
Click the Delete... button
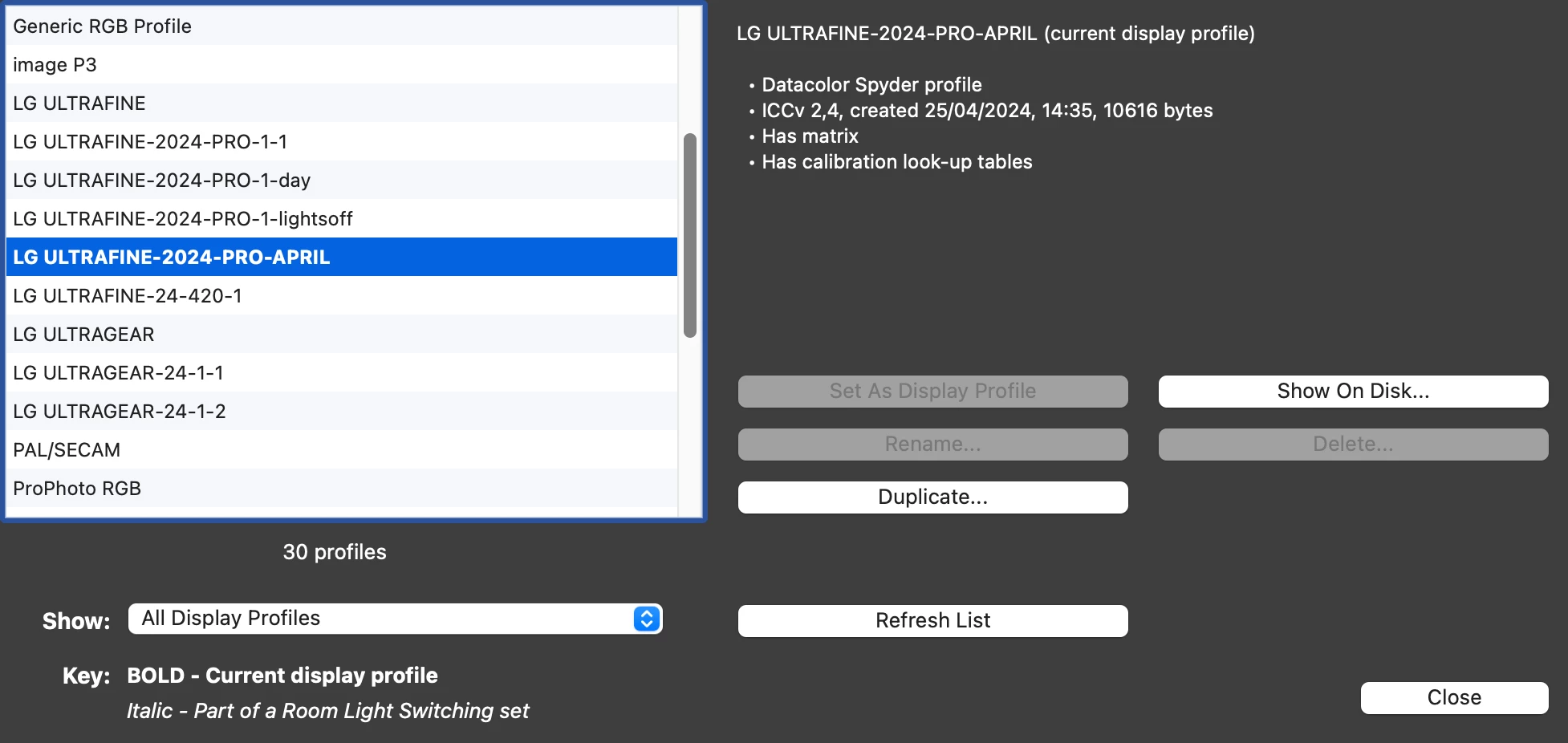pos(1353,445)
